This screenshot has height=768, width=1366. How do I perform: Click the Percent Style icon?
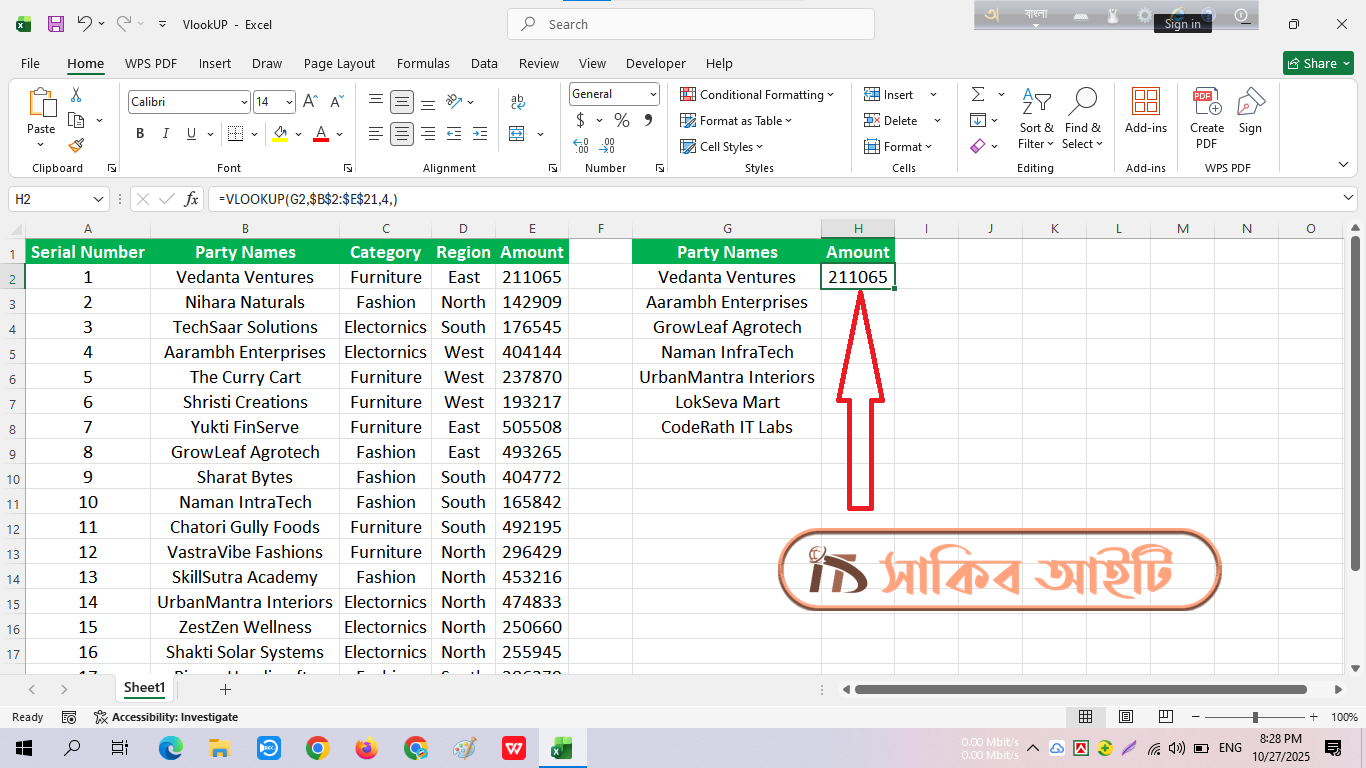[x=621, y=120]
